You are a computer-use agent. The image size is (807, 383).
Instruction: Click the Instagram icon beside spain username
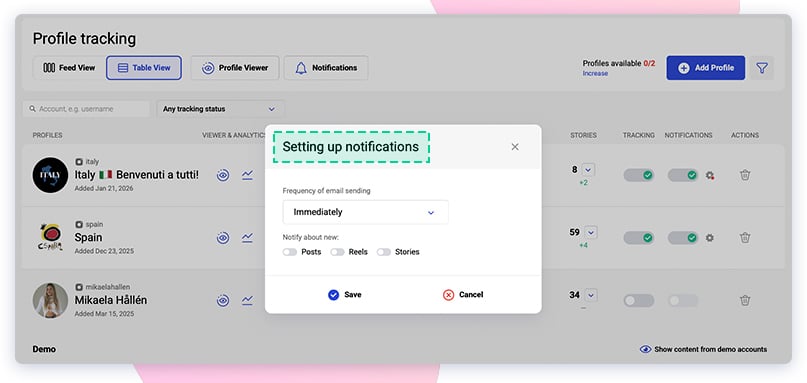79,224
